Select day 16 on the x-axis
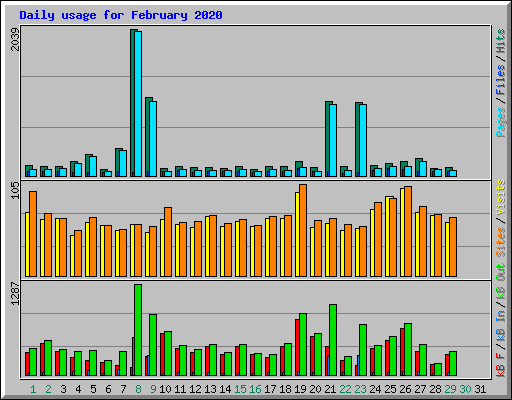The height and width of the screenshot is (400, 512). 255,389
